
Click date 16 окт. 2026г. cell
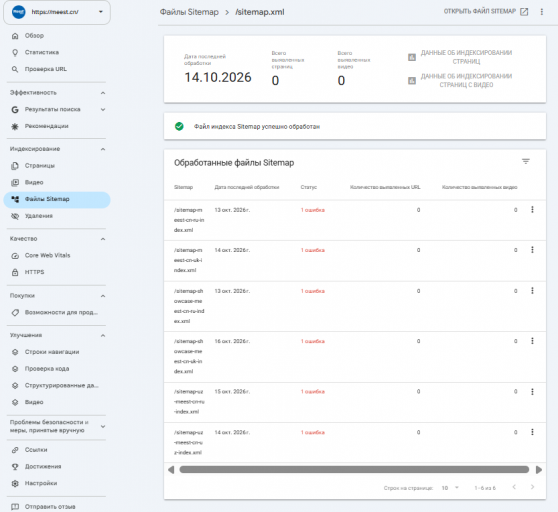(232, 341)
